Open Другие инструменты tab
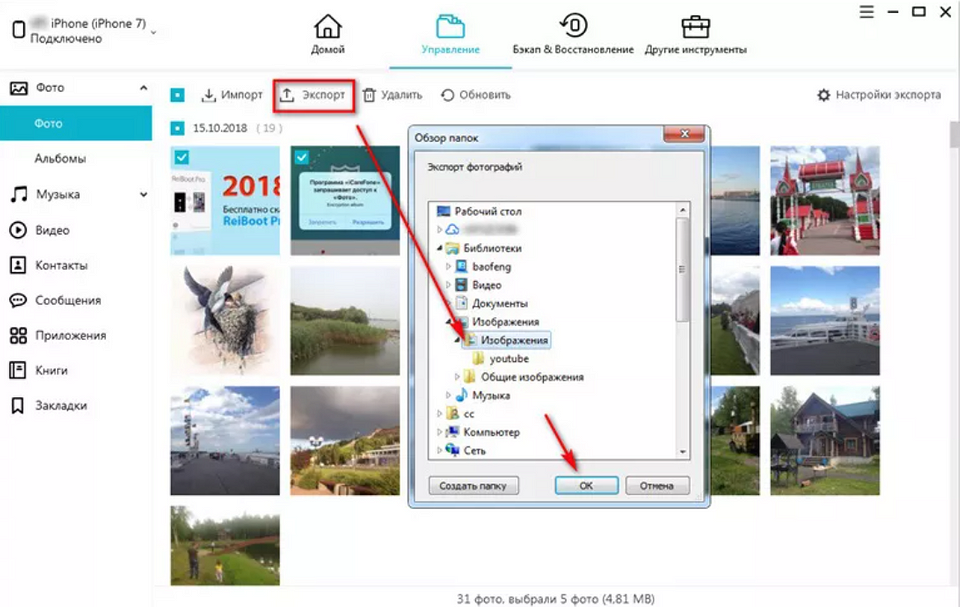The image size is (960, 607). 696,34
